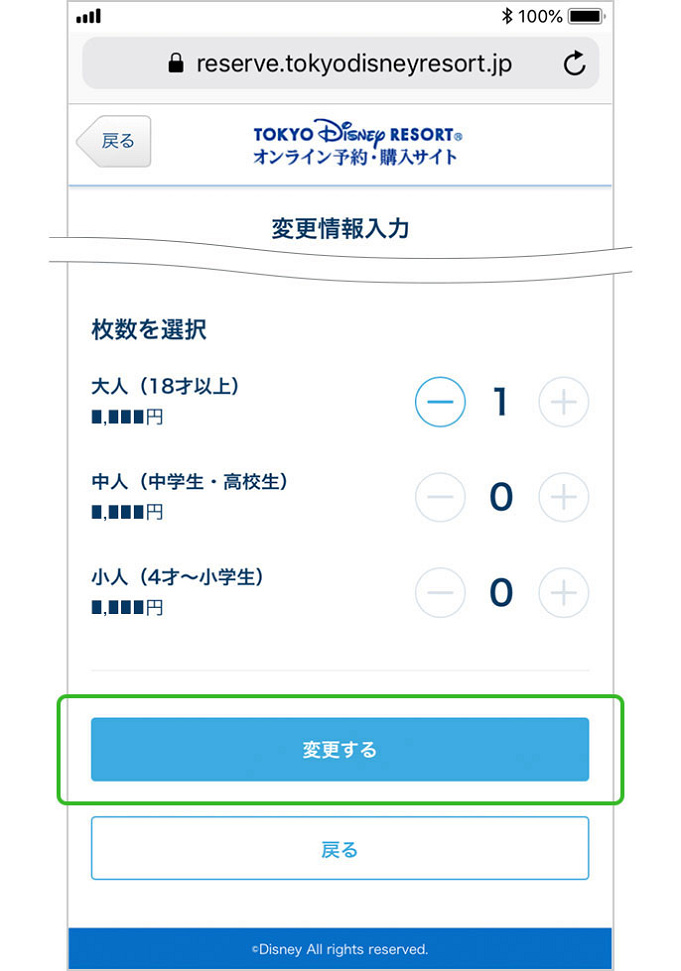Increase the 中人 junior ticket count

tap(564, 497)
